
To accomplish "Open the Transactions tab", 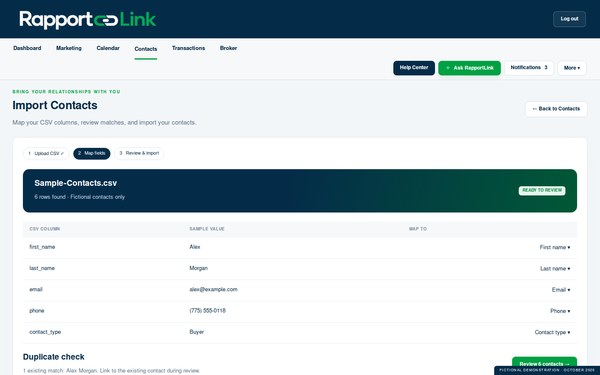I will click(188, 48).
